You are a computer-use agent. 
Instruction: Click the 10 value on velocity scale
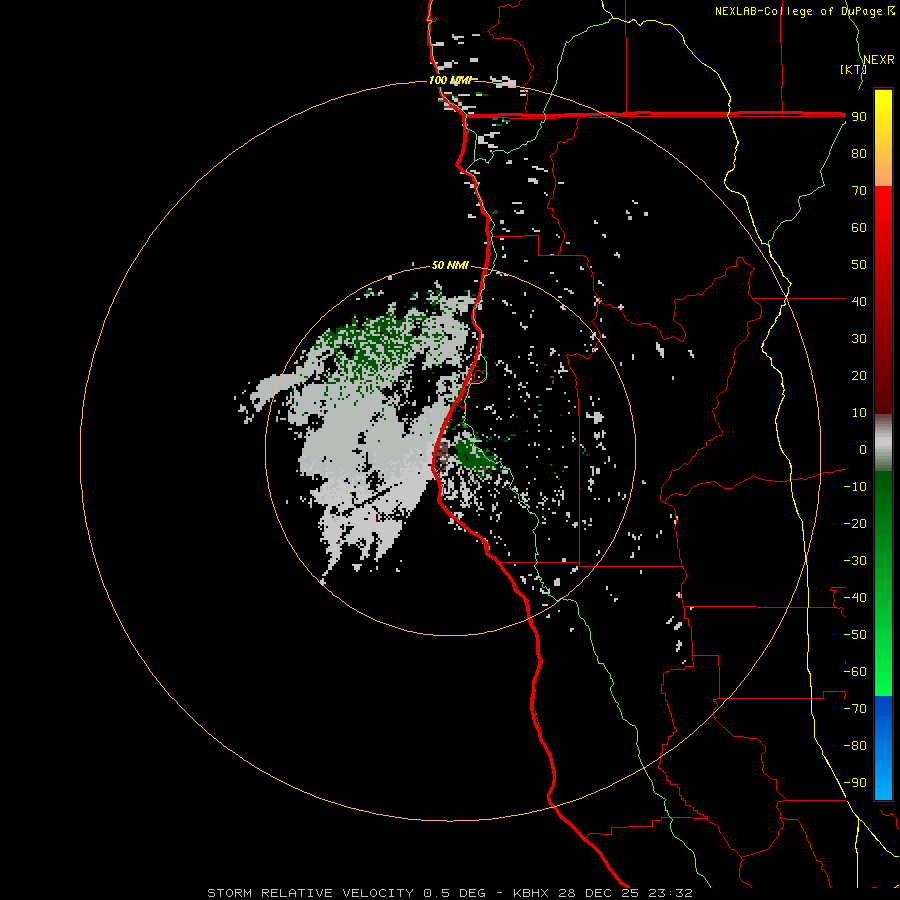(x=859, y=413)
